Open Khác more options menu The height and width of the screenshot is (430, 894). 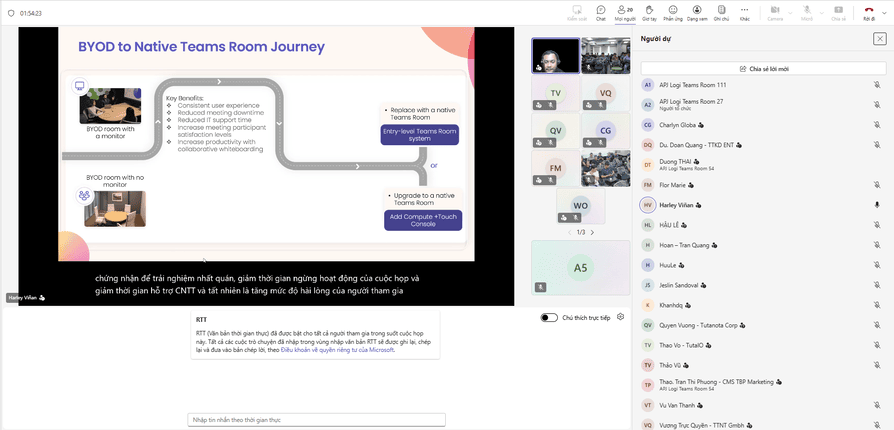pos(744,11)
